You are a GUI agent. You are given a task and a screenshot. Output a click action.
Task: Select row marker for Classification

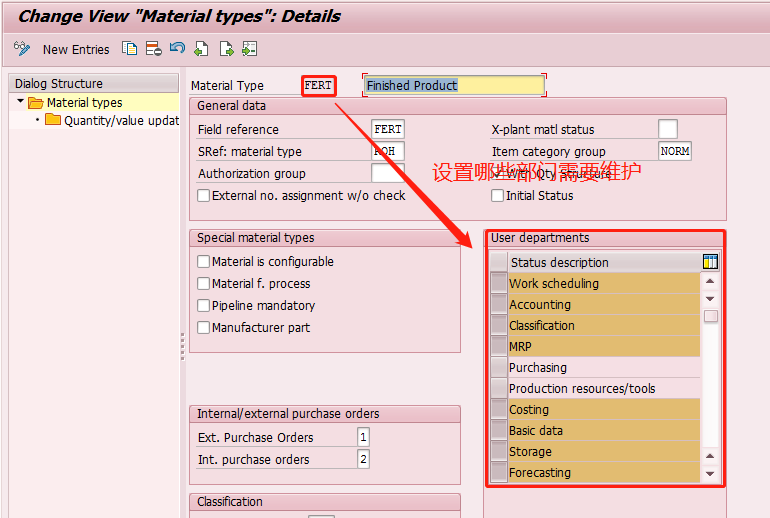click(x=499, y=326)
